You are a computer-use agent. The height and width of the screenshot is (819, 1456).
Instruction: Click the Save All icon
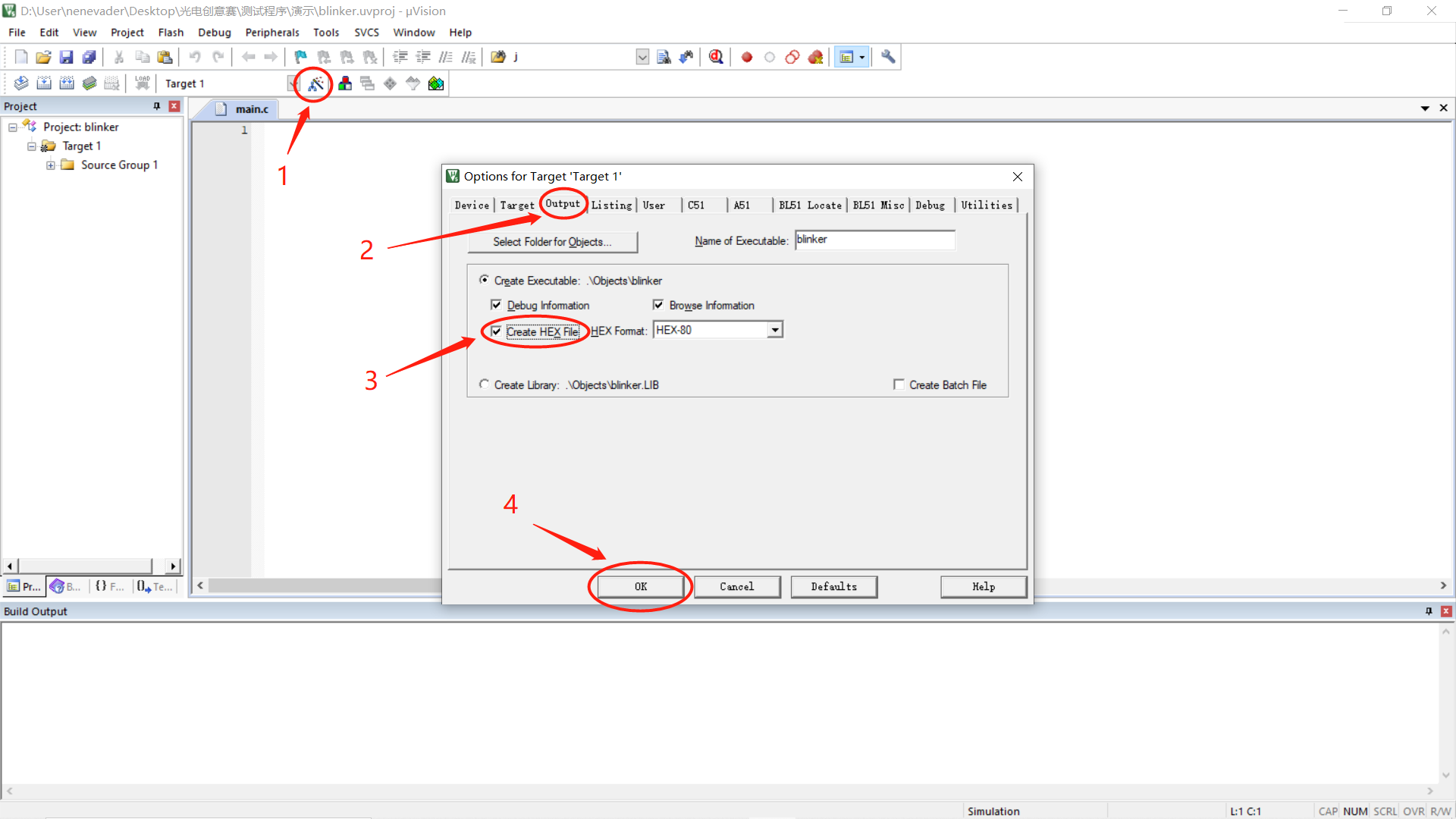coord(89,57)
